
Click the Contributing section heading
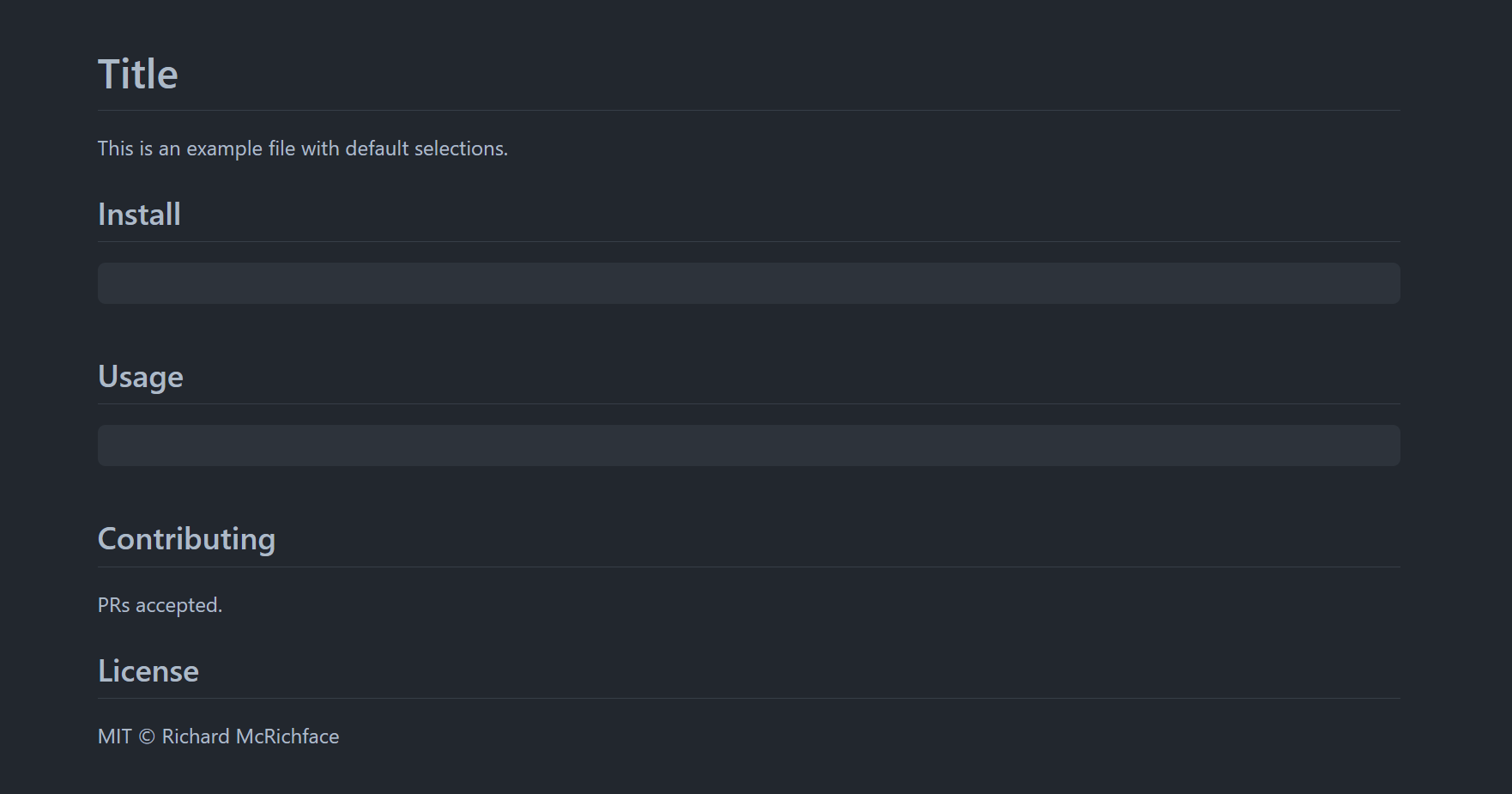[186, 539]
